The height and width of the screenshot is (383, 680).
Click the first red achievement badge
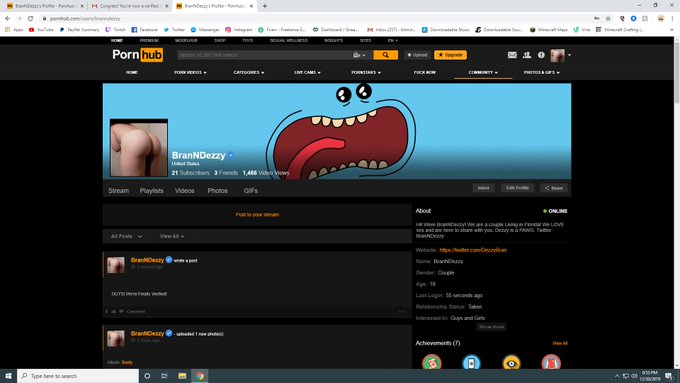click(x=432, y=362)
